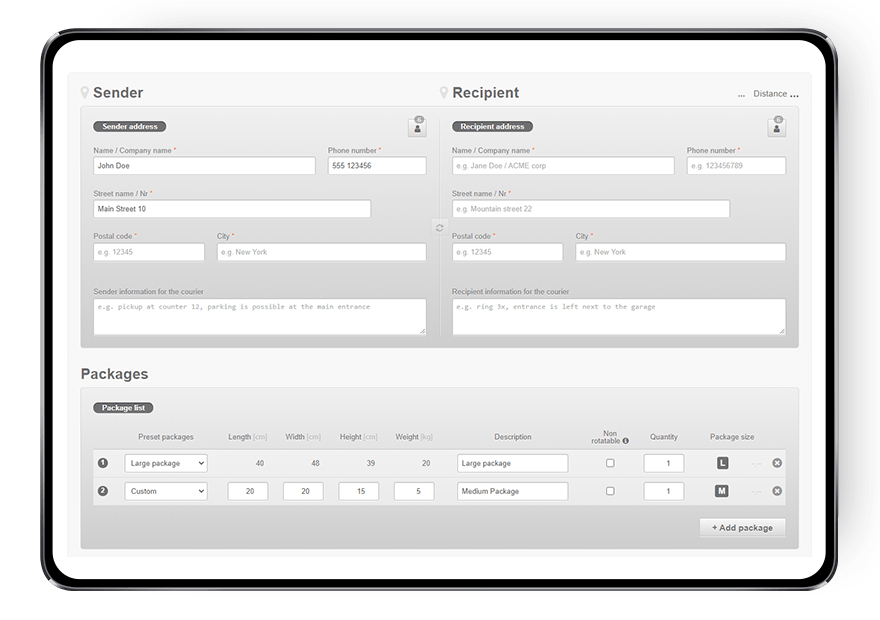Image resolution: width=880 pixels, height=620 pixels.
Task: Tick Non rotatable for Medium Package row
Action: pyautogui.click(x=610, y=491)
